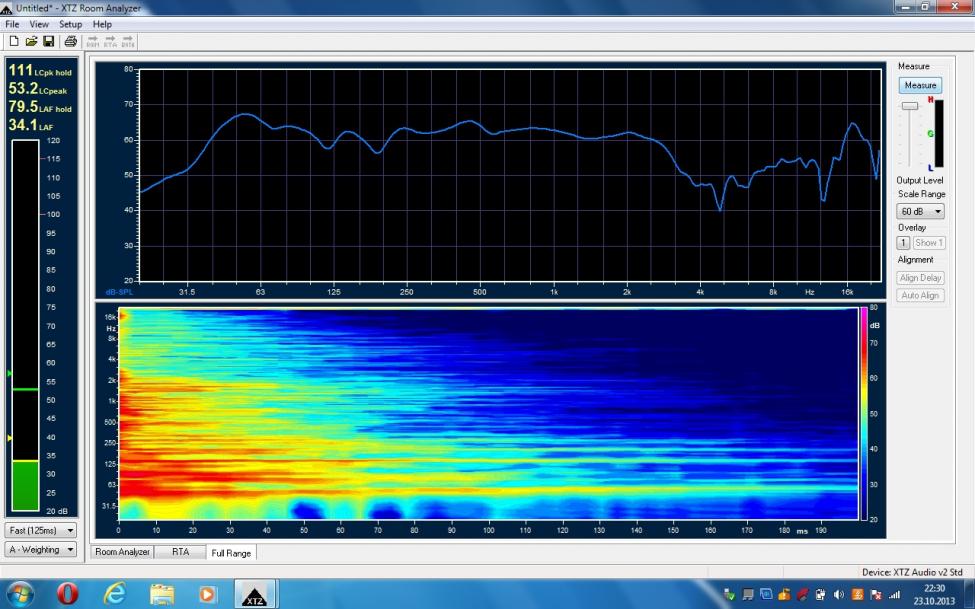Click the Show 1 overlay button
This screenshot has width=975, height=609.
(928, 243)
